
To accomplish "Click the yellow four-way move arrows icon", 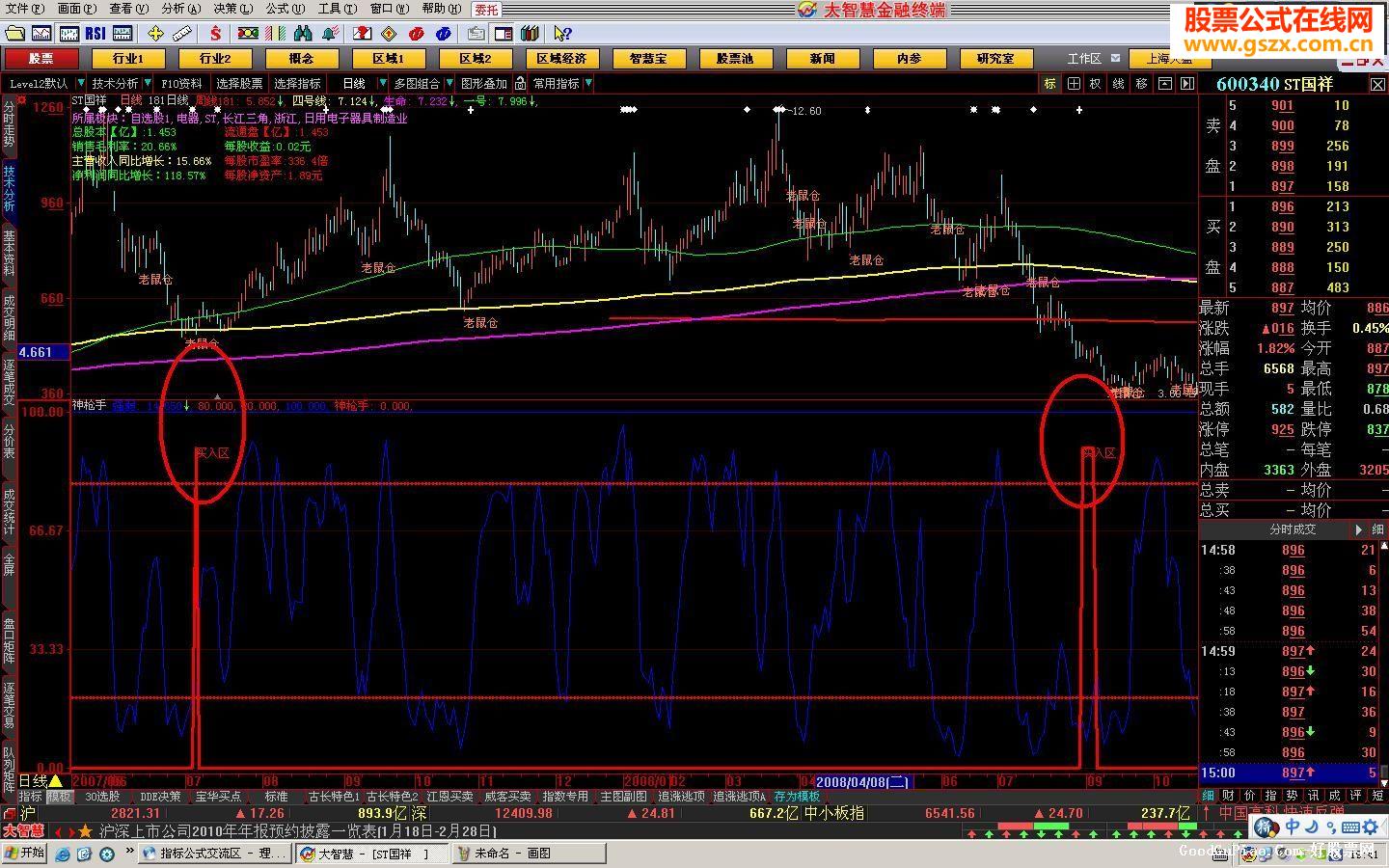I will [x=155, y=34].
